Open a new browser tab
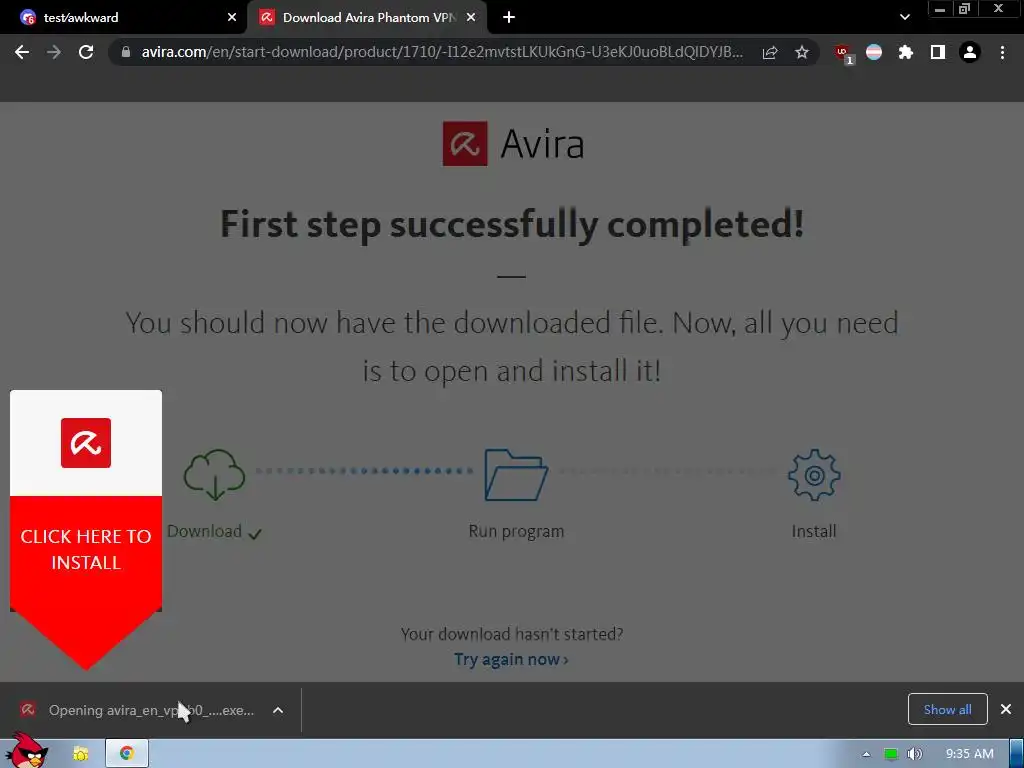This screenshot has width=1024, height=768. click(509, 18)
